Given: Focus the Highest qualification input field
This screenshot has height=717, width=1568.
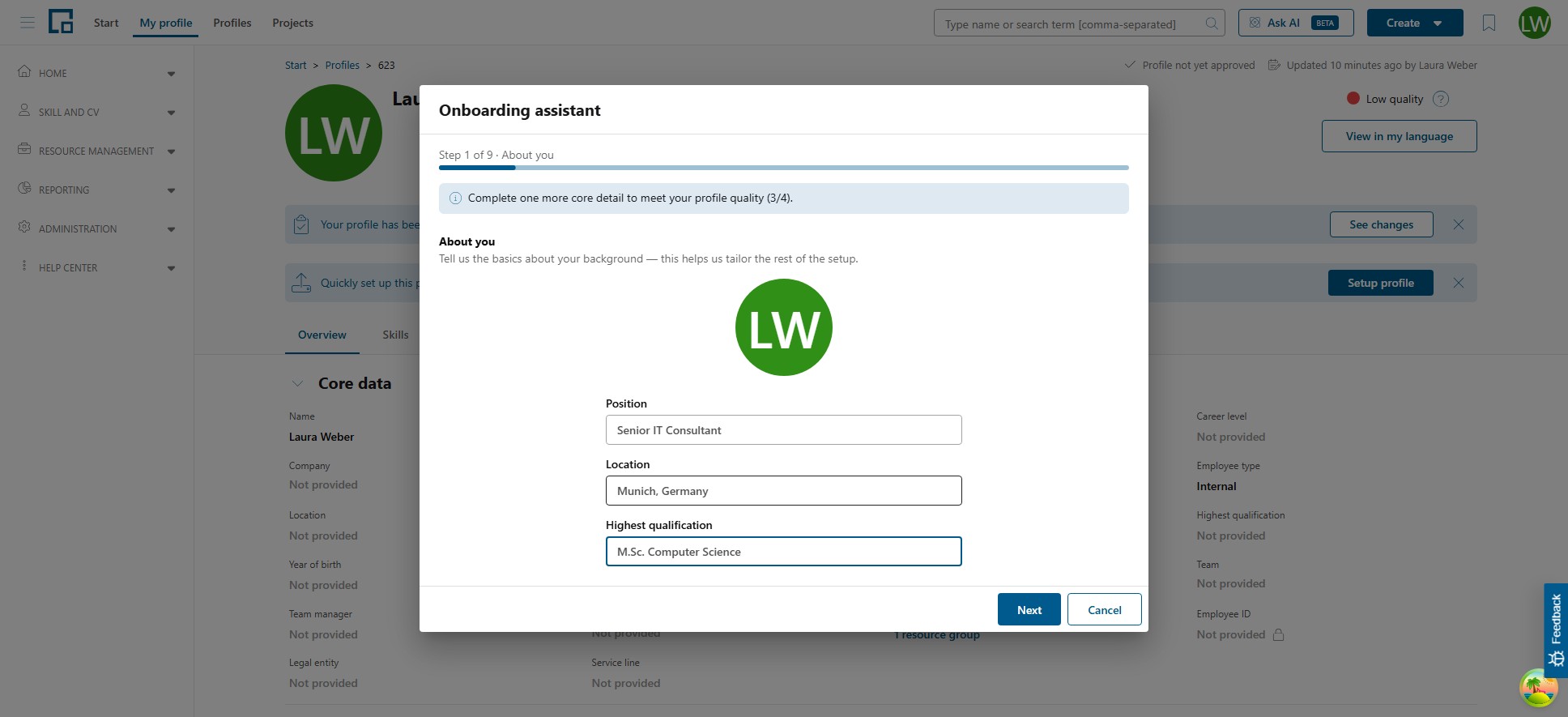Looking at the screenshot, I should (x=784, y=552).
